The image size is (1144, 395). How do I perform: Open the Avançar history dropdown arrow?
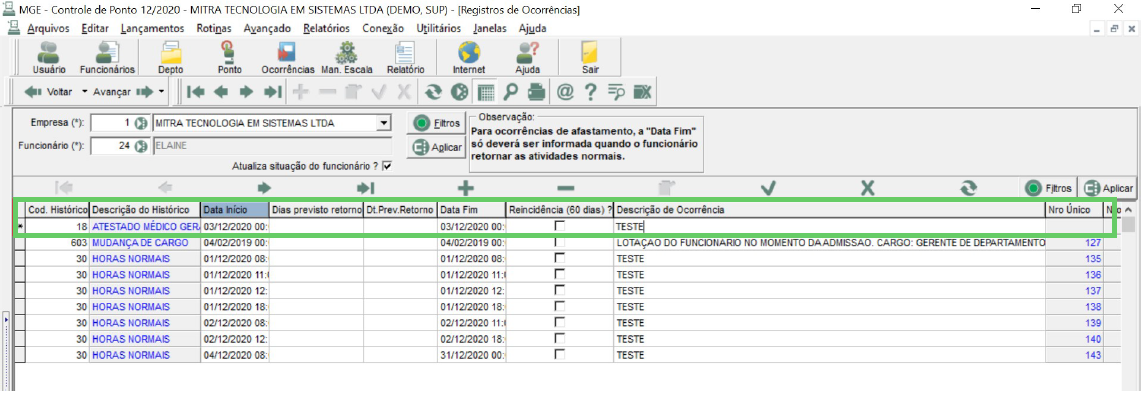point(161,92)
